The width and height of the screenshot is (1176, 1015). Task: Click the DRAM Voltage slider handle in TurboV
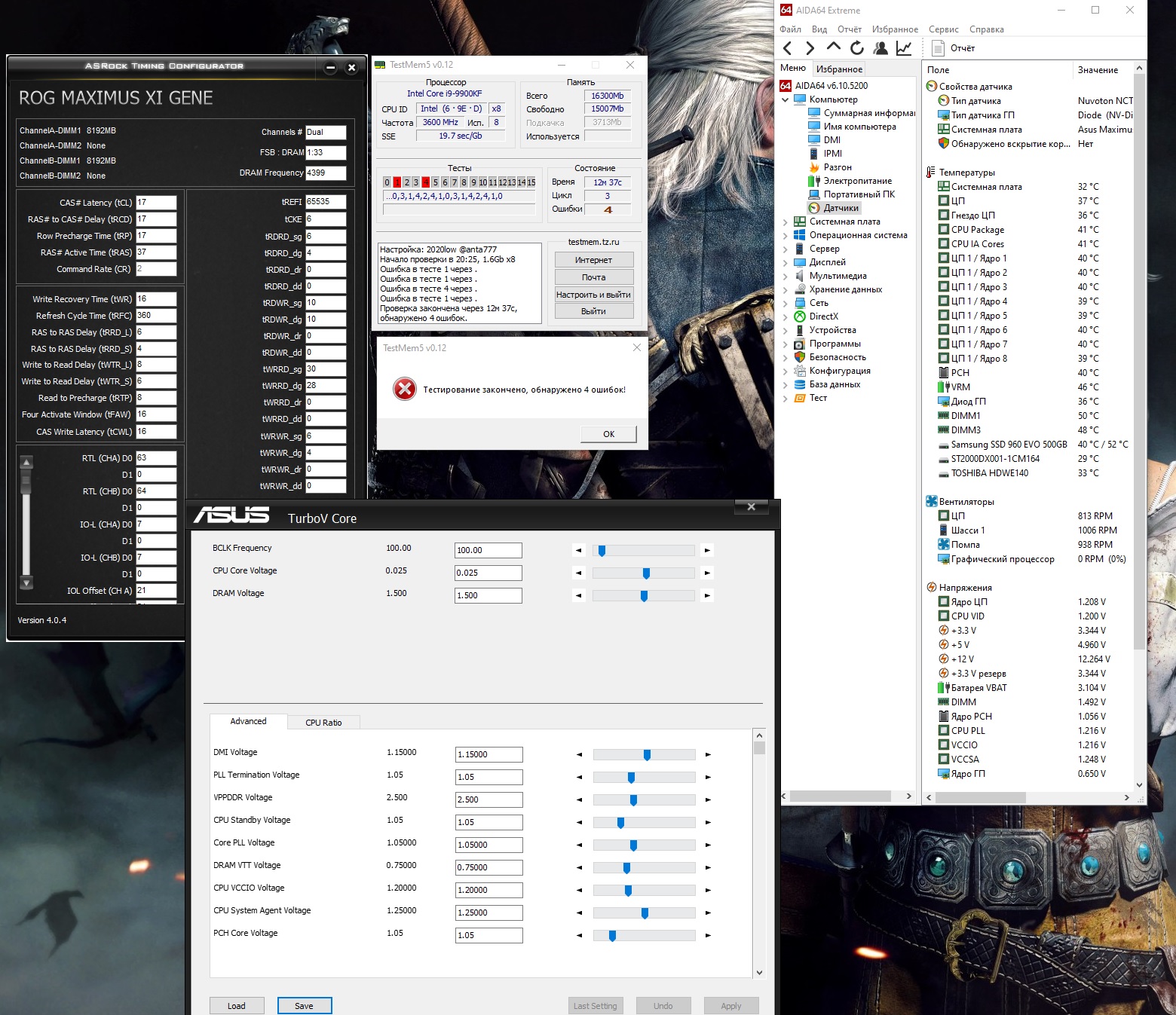[x=644, y=596]
